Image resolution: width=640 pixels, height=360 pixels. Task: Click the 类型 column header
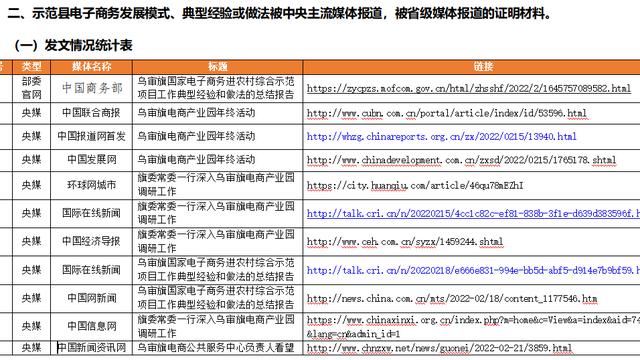click(31, 67)
